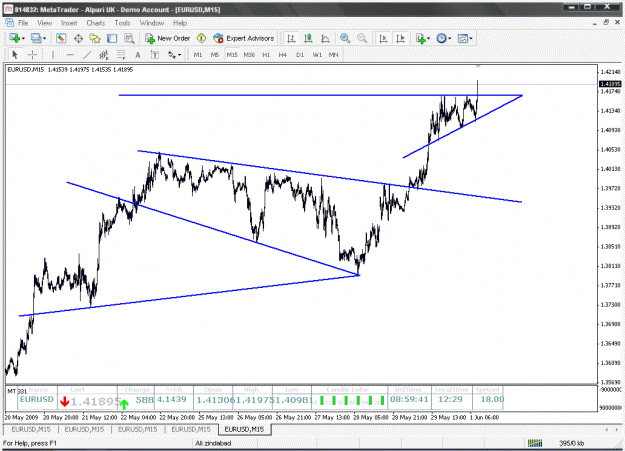Click the chart shift triangle marker
625x451 pixels.
click(478, 66)
